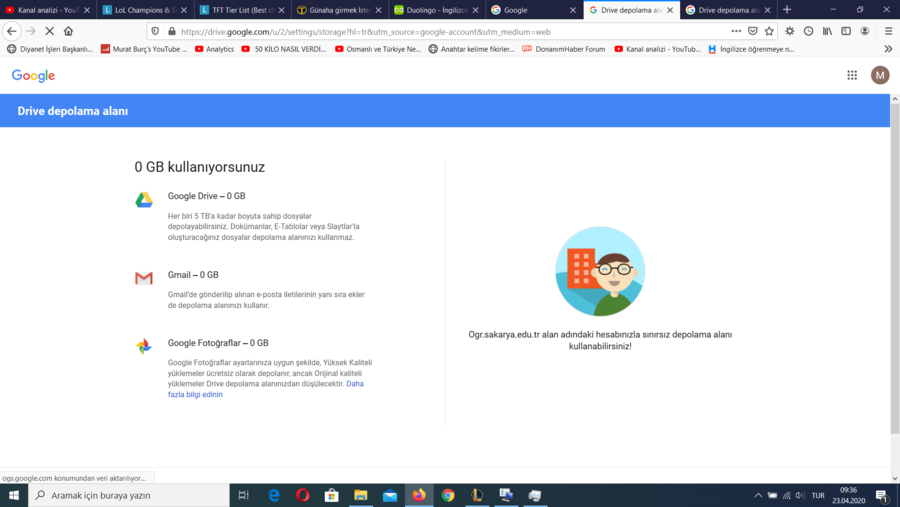Close the TFT Tier List tab
The width and height of the screenshot is (900, 507).
(281, 10)
